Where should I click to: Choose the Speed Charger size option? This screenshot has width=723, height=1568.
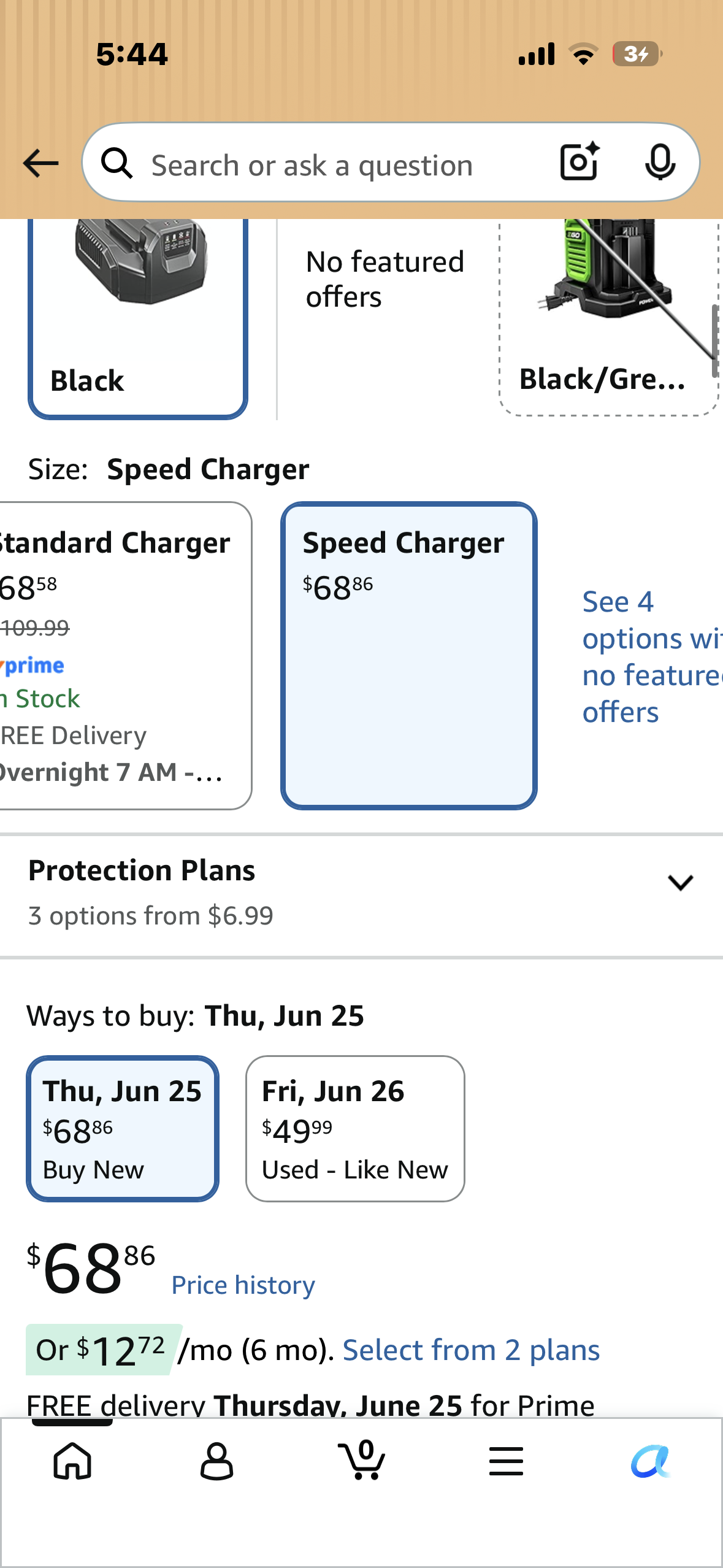coord(409,656)
